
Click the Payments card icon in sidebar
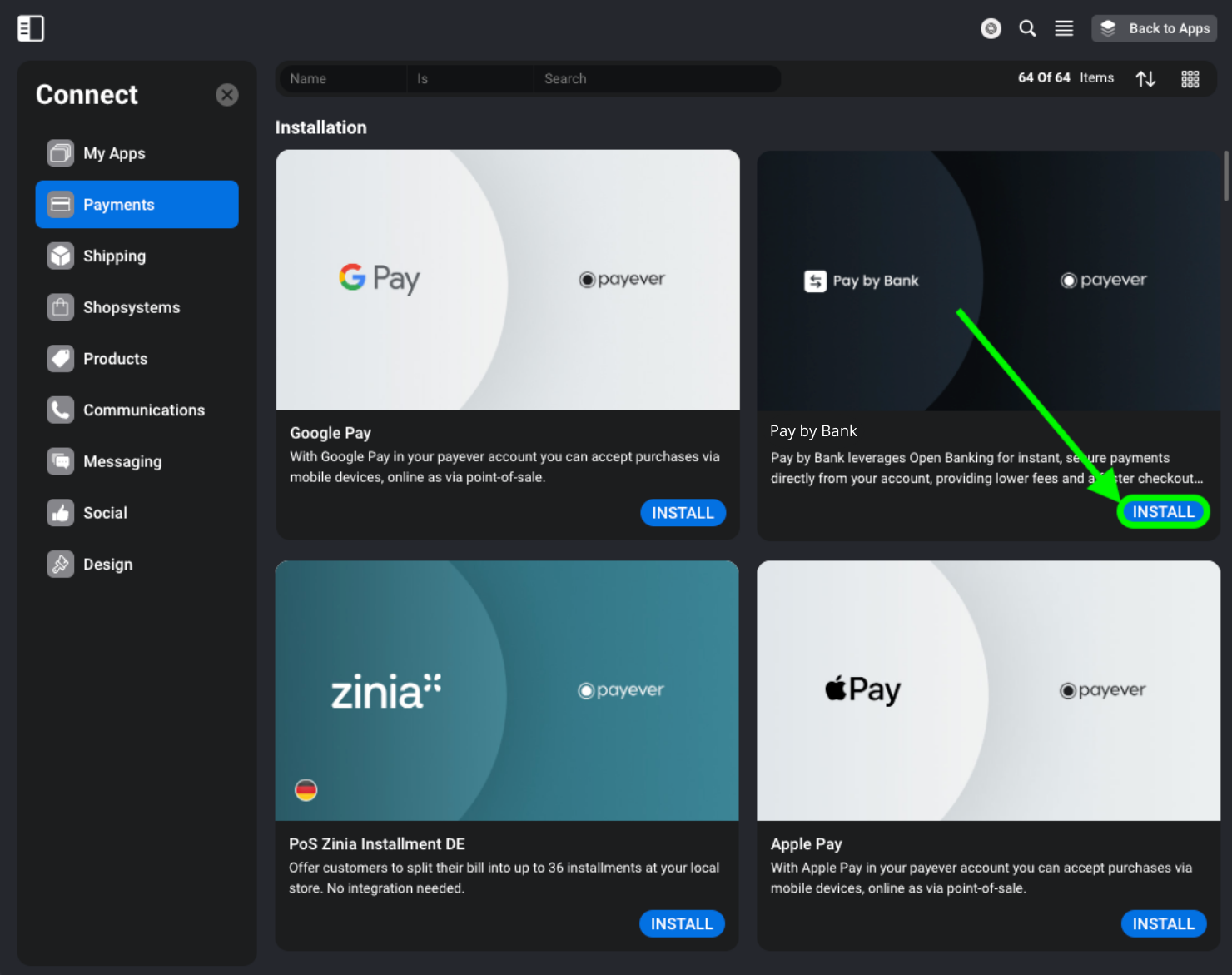pos(61,204)
